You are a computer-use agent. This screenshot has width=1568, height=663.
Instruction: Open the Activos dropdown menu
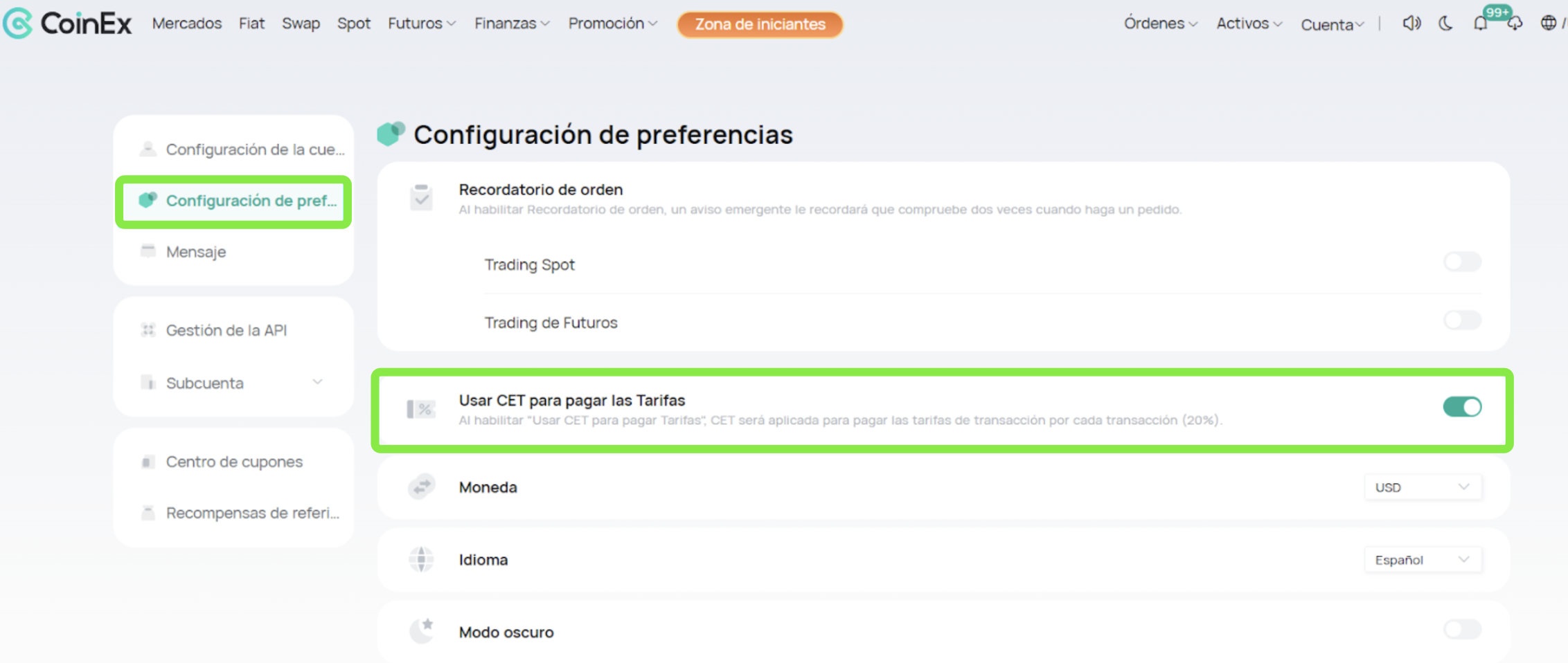1249,24
